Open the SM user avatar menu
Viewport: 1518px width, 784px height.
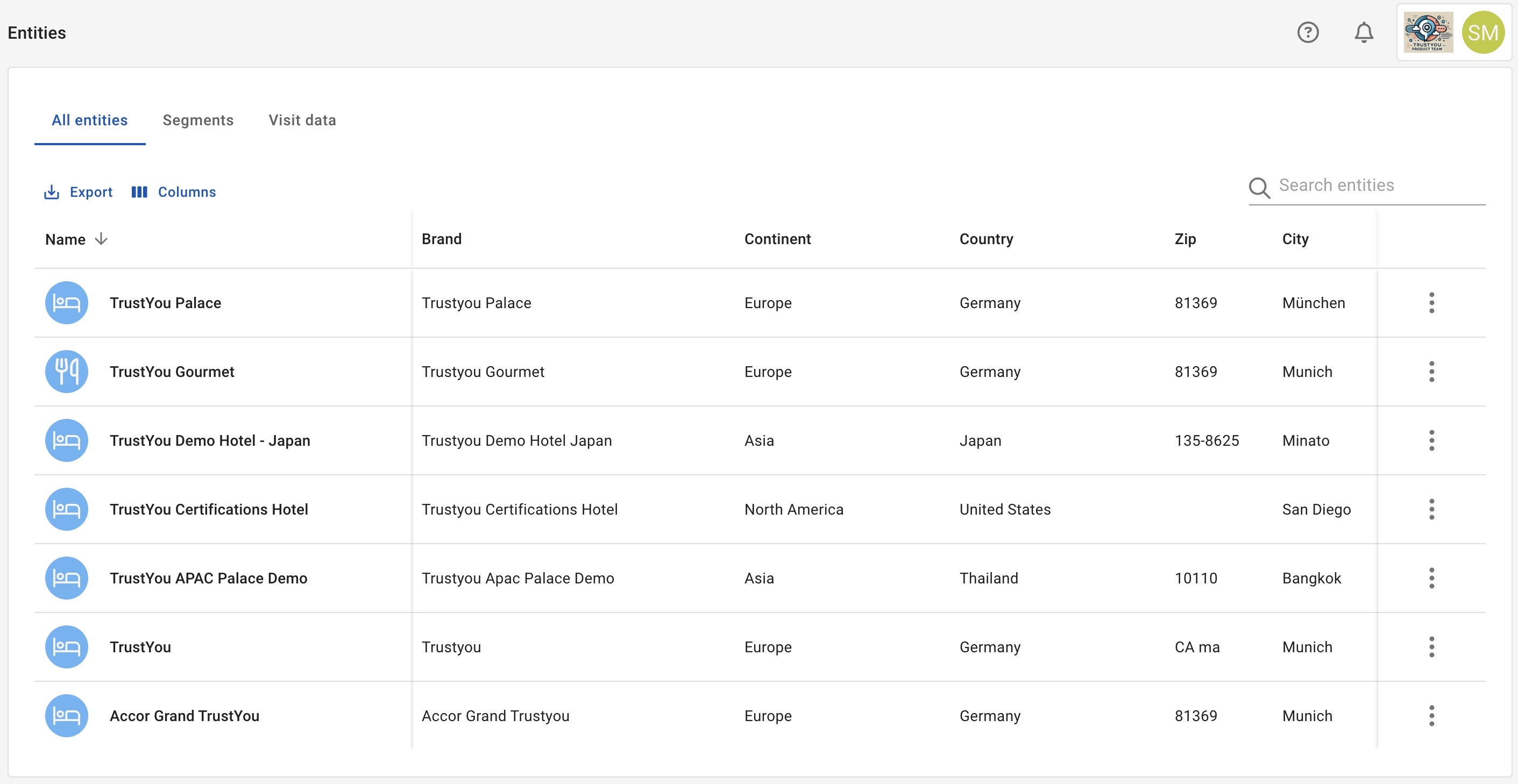click(1482, 32)
